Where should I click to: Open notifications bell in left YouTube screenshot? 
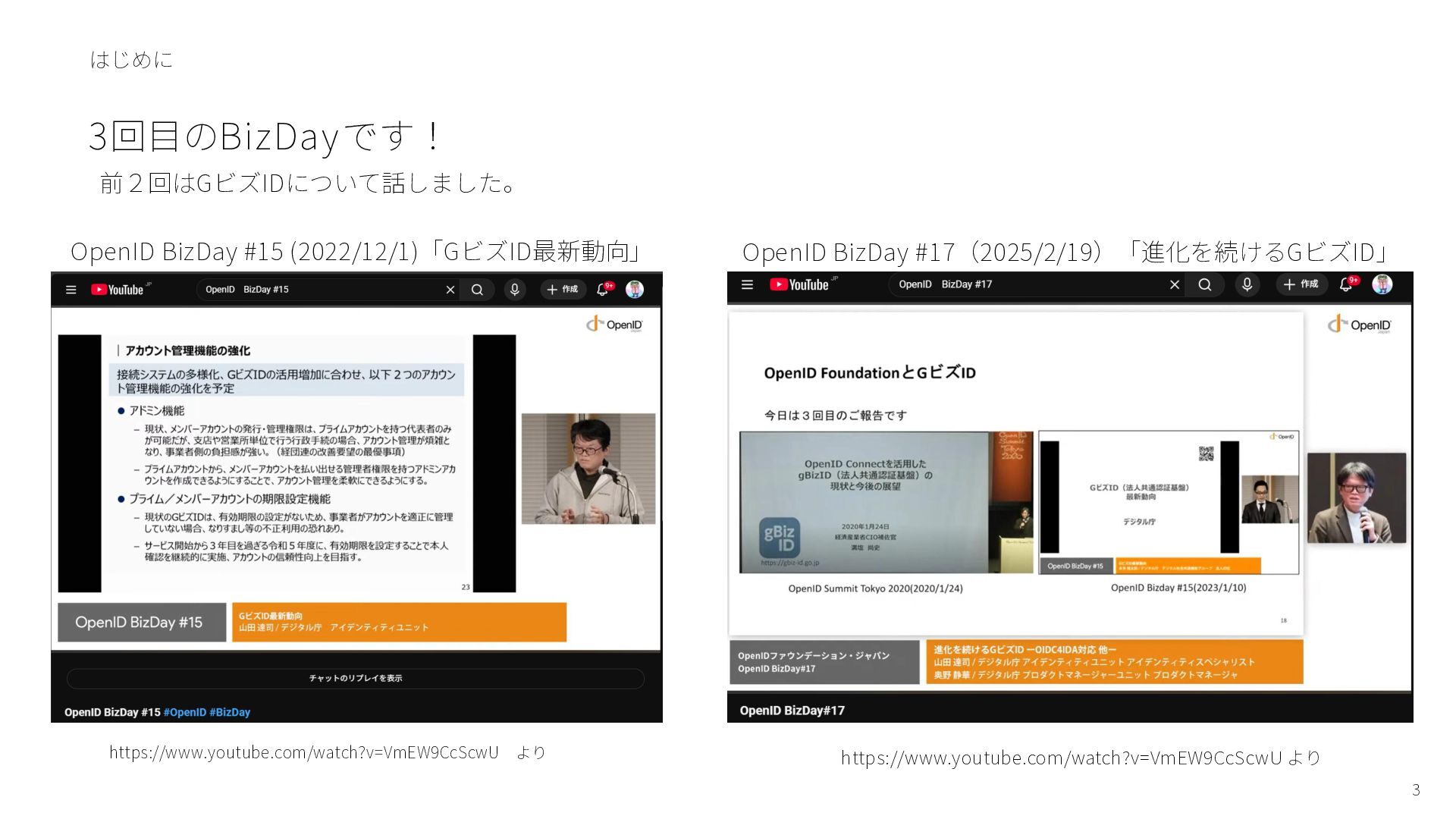pyautogui.click(x=603, y=290)
